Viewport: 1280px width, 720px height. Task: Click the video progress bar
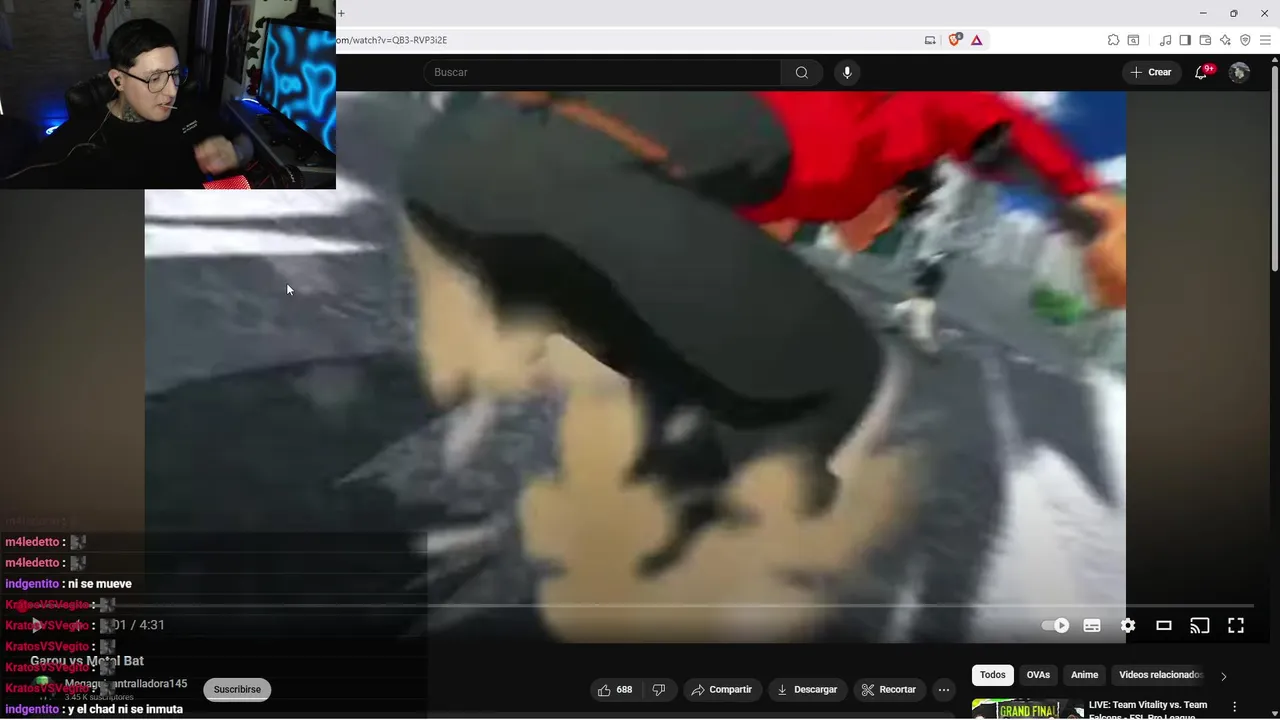[640, 606]
